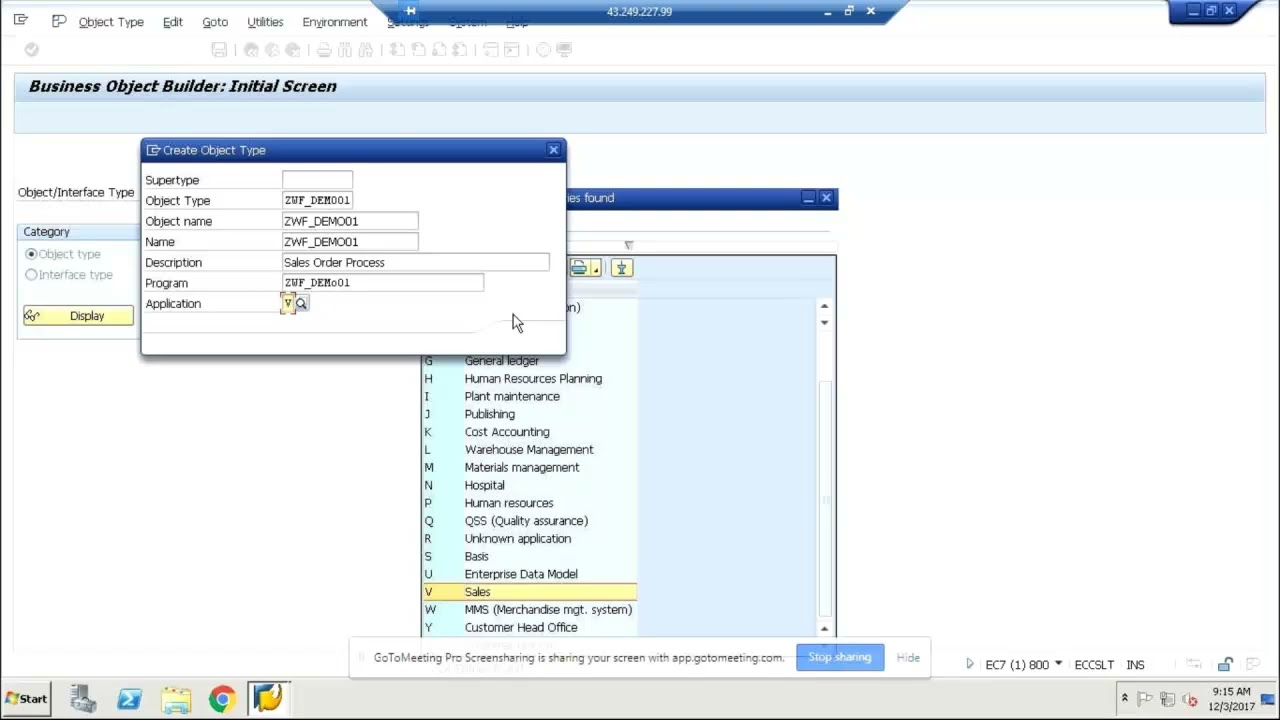Select the Sales row in hit list
1280x720 pixels.
click(x=529, y=592)
